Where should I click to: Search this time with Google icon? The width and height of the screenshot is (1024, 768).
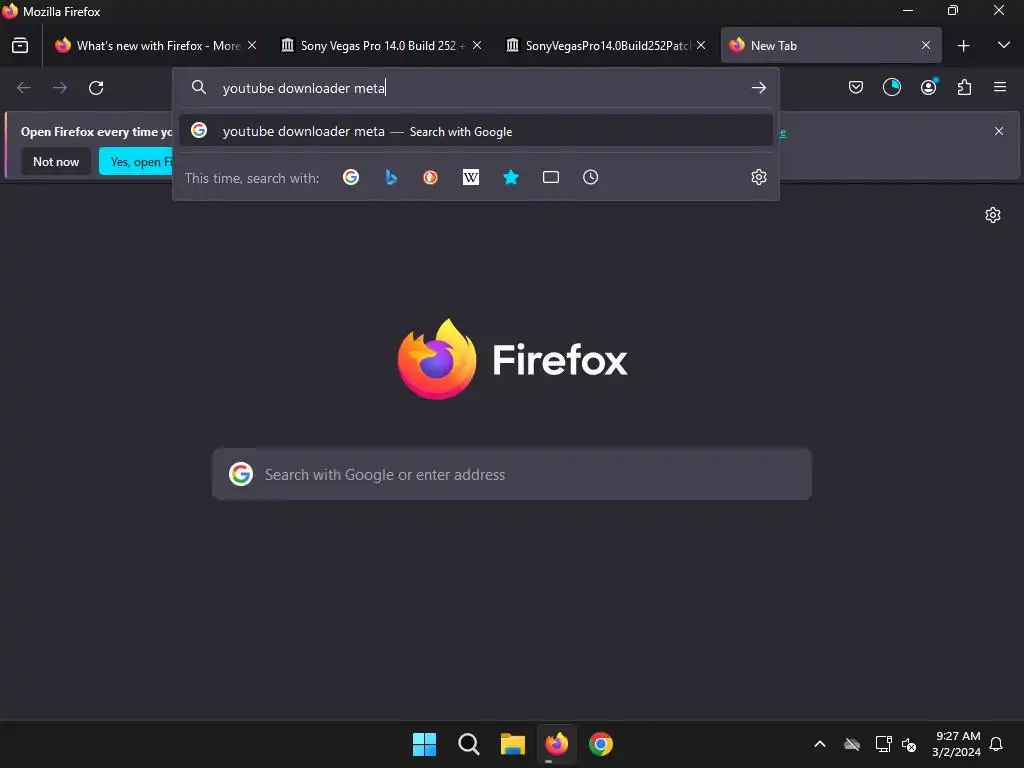coord(351,177)
